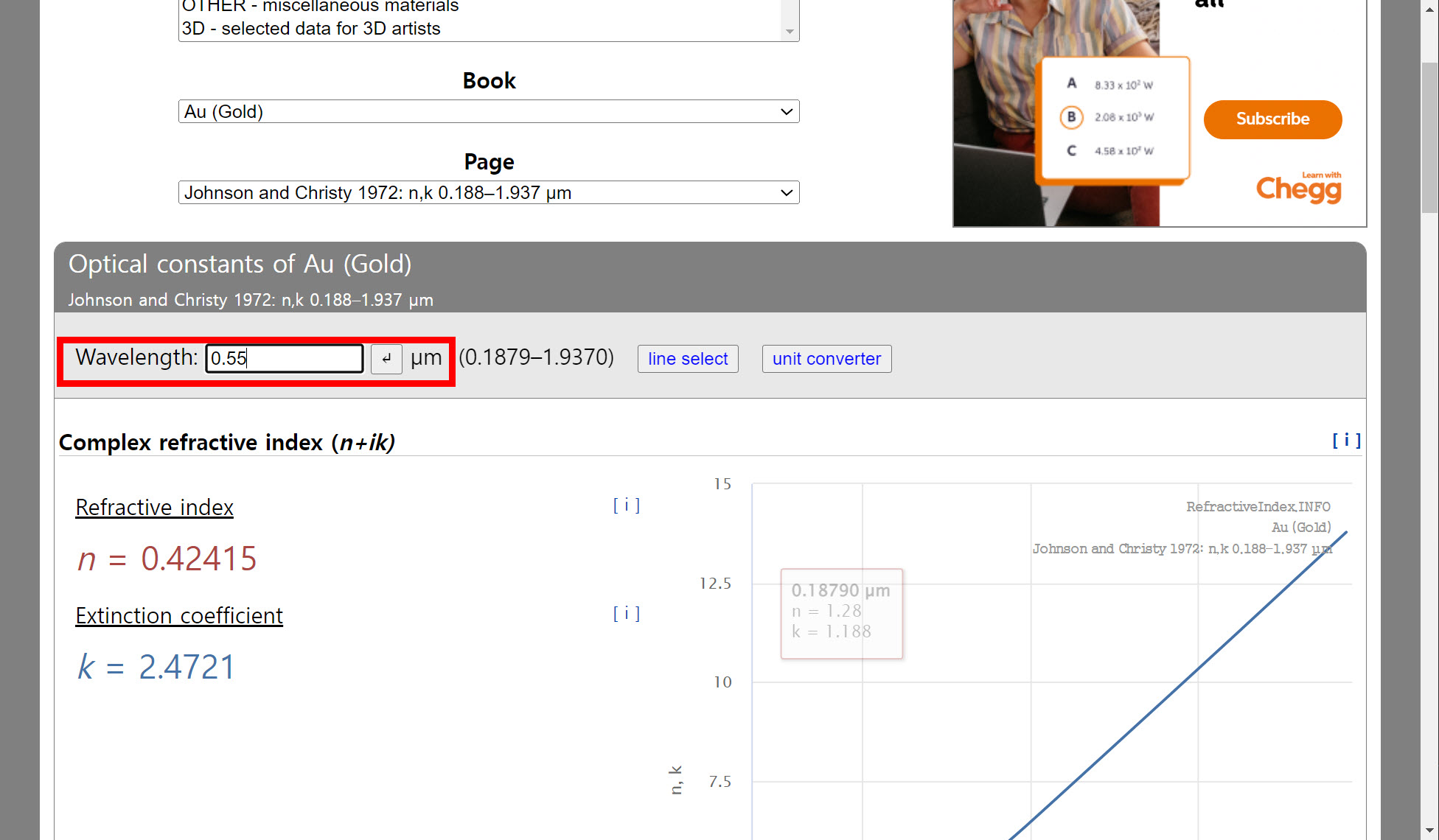Click the page vertical scrollbar thumb
Image resolution: width=1439 pixels, height=840 pixels.
(x=1429, y=136)
